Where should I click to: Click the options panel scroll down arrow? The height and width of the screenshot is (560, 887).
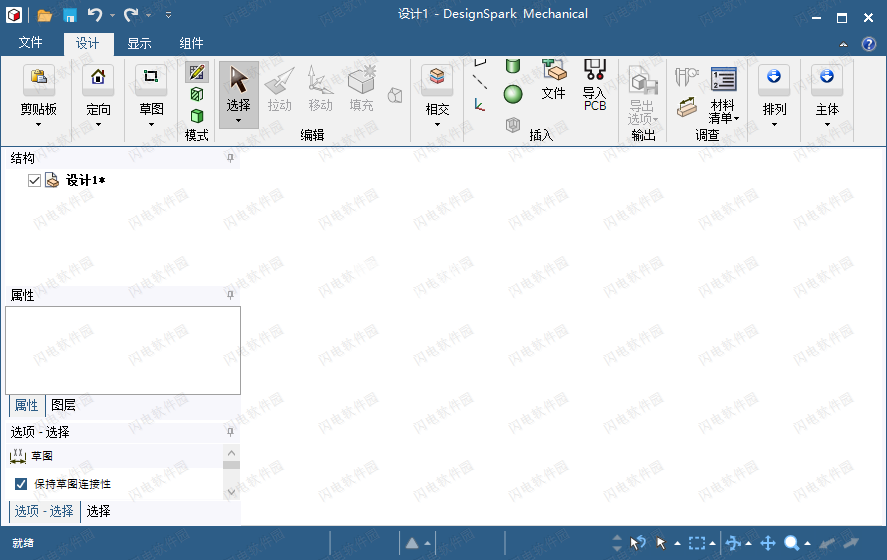pyautogui.click(x=231, y=492)
